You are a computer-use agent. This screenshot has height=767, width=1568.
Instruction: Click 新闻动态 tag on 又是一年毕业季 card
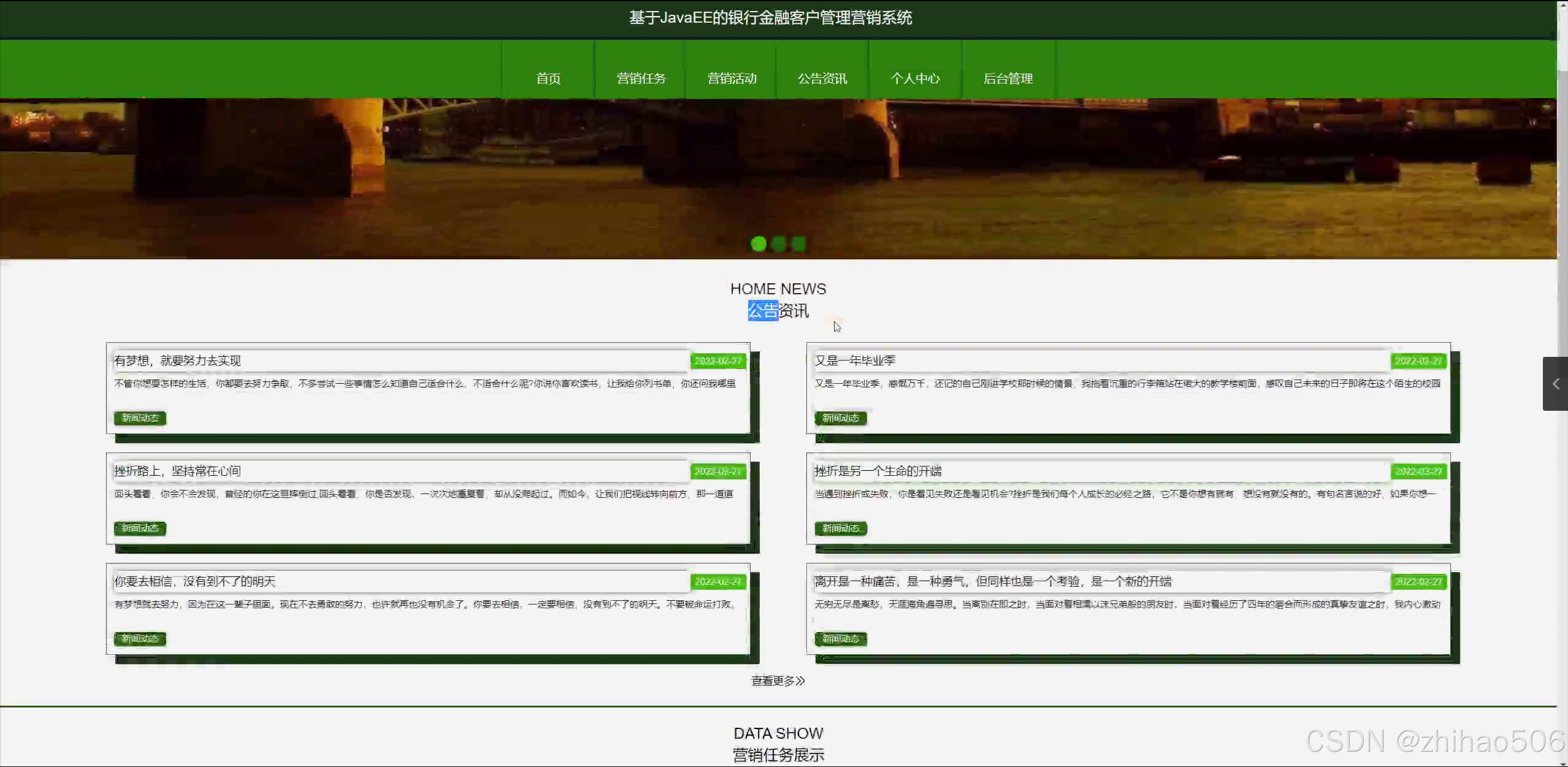pos(840,418)
